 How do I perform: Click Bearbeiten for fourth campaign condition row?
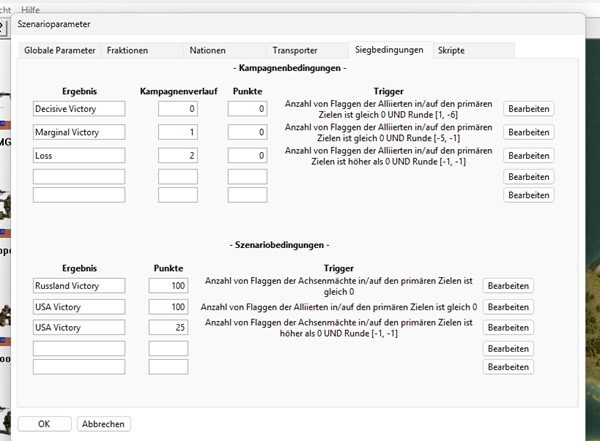[528, 176]
